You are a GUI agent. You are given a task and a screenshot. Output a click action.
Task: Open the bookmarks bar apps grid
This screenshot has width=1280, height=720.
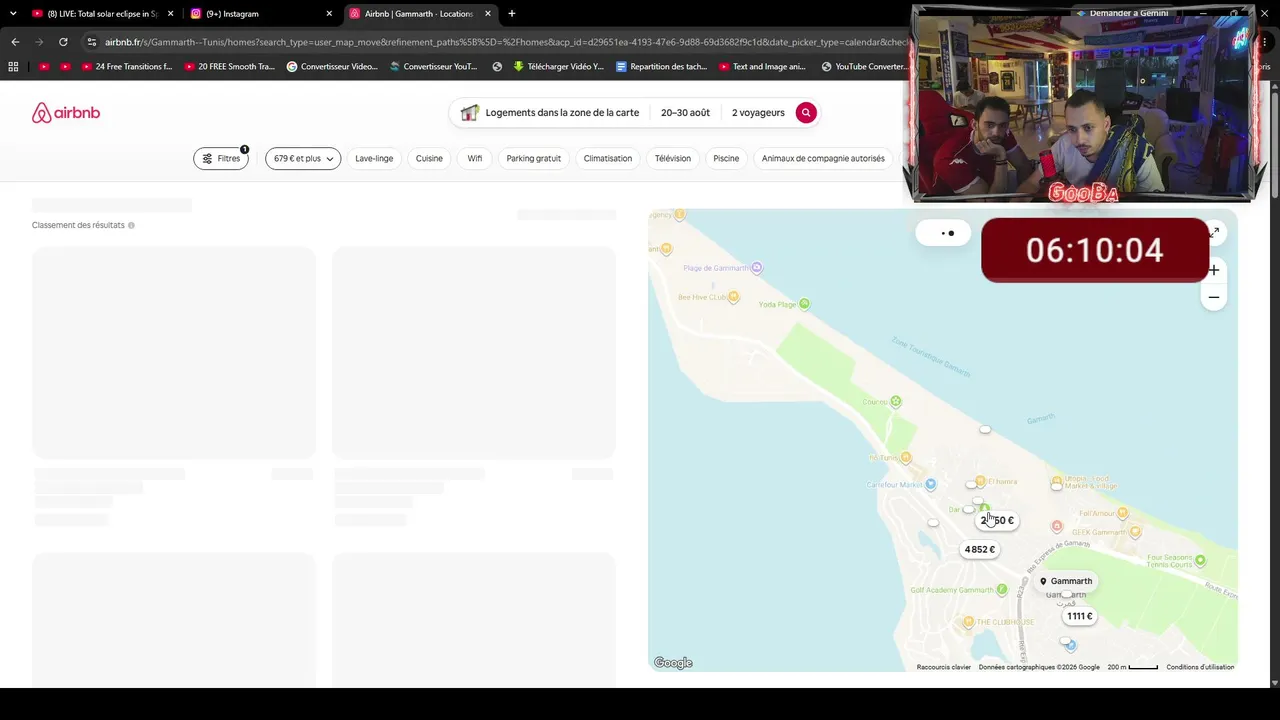13,67
